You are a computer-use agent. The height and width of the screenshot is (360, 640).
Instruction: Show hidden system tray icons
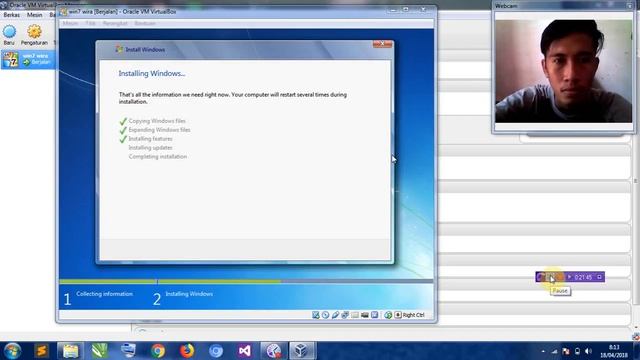[x=543, y=351]
